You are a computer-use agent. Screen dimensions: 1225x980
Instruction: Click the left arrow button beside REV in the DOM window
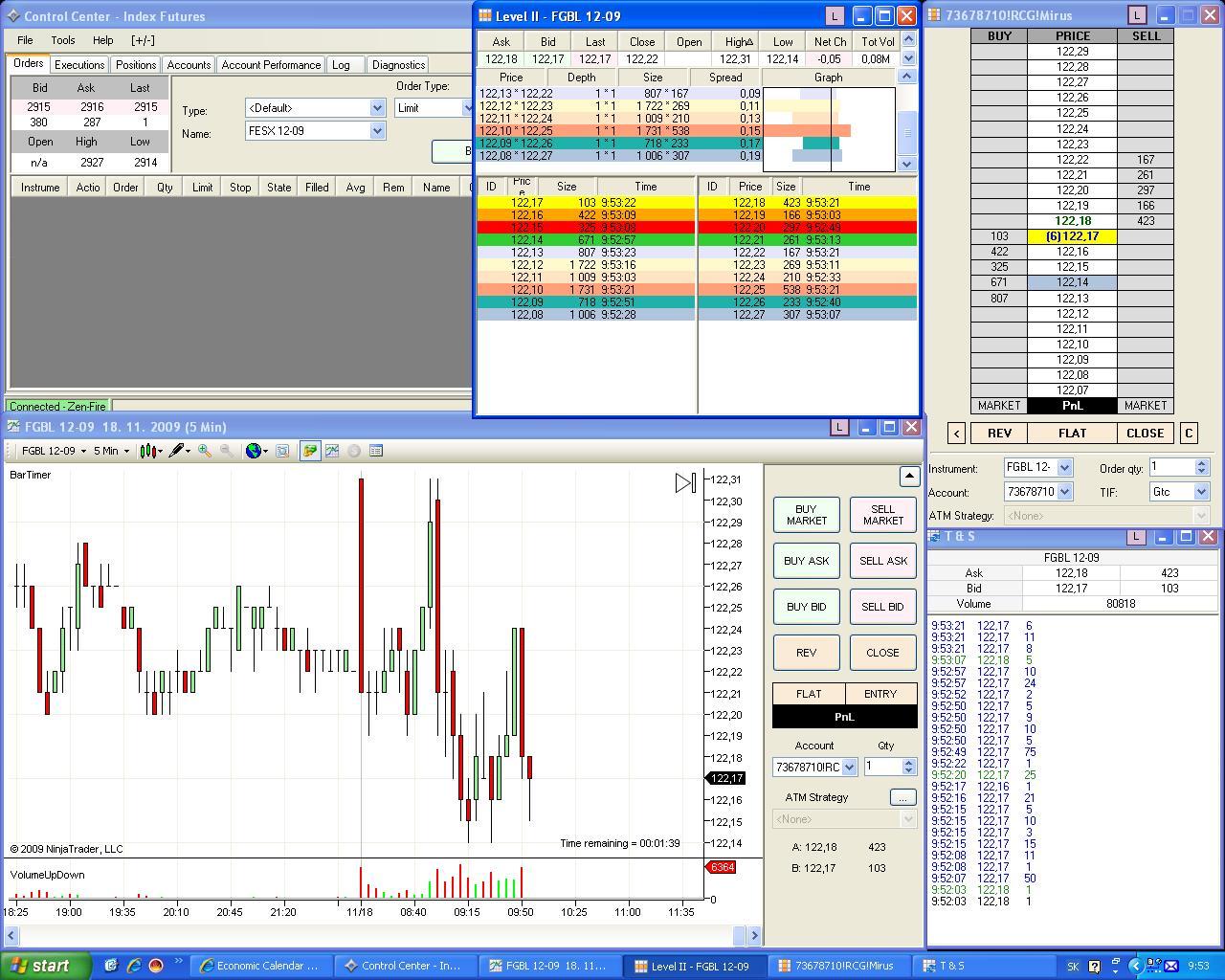pyautogui.click(x=956, y=434)
